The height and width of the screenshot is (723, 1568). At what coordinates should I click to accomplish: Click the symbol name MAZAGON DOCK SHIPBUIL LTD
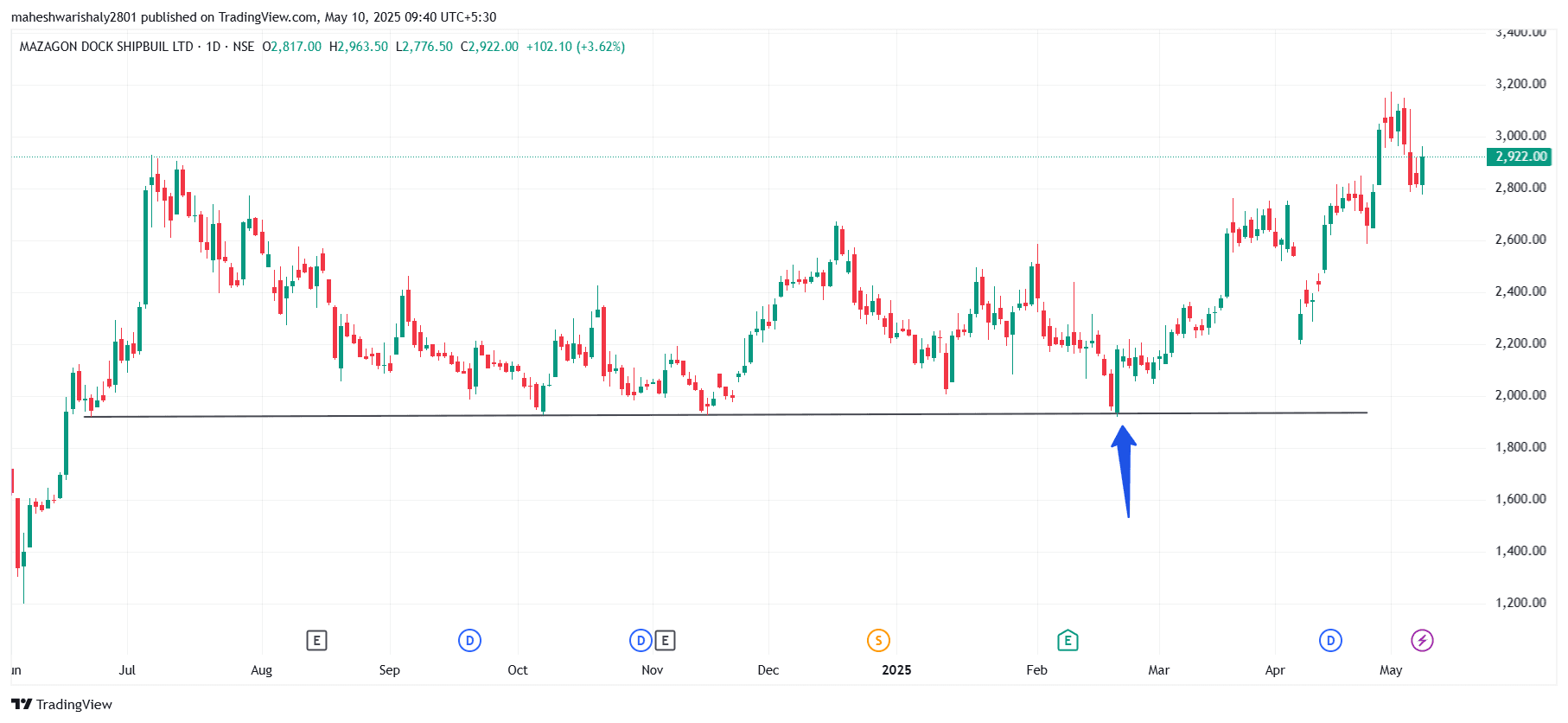coord(106,47)
